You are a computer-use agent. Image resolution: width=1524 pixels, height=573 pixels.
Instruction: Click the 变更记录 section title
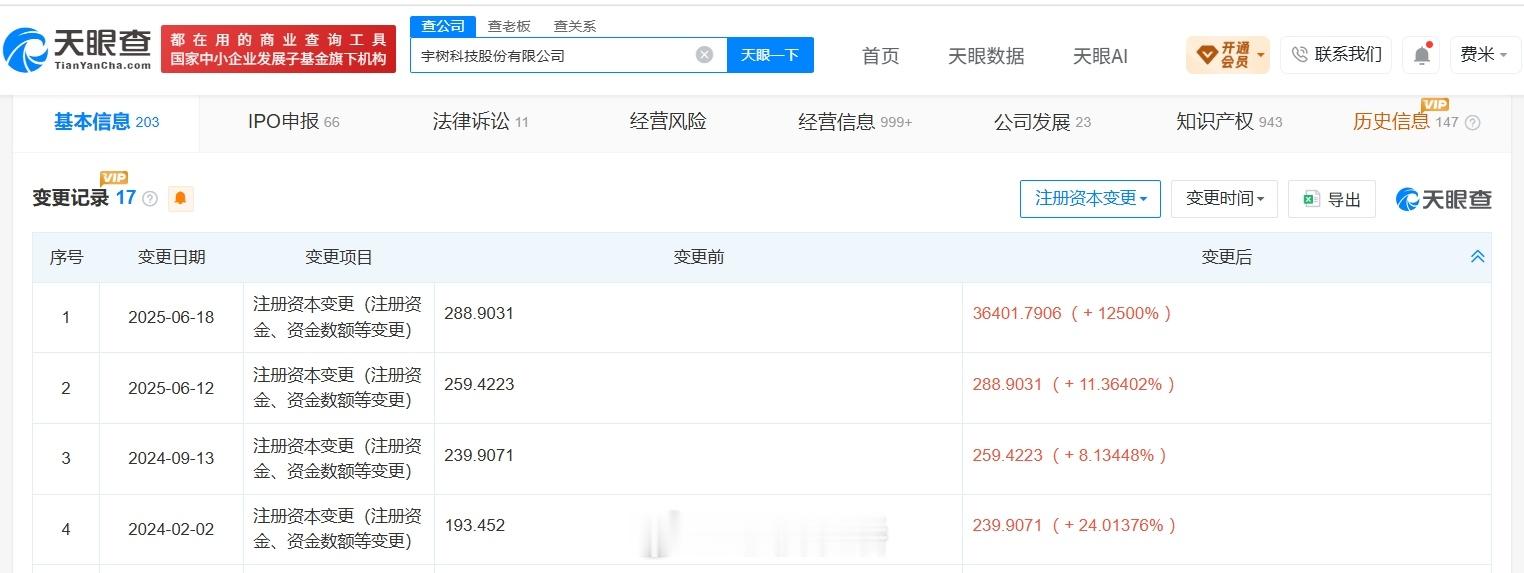tap(70, 198)
